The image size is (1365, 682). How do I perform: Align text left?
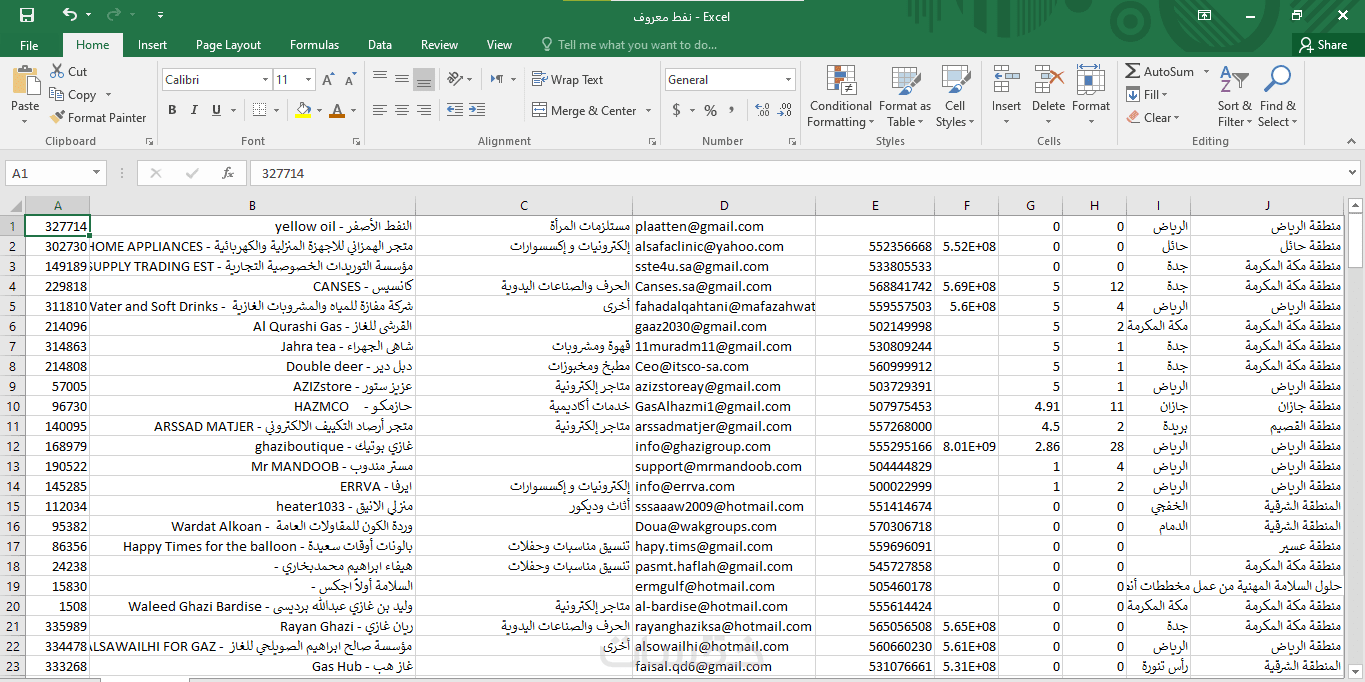380,110
